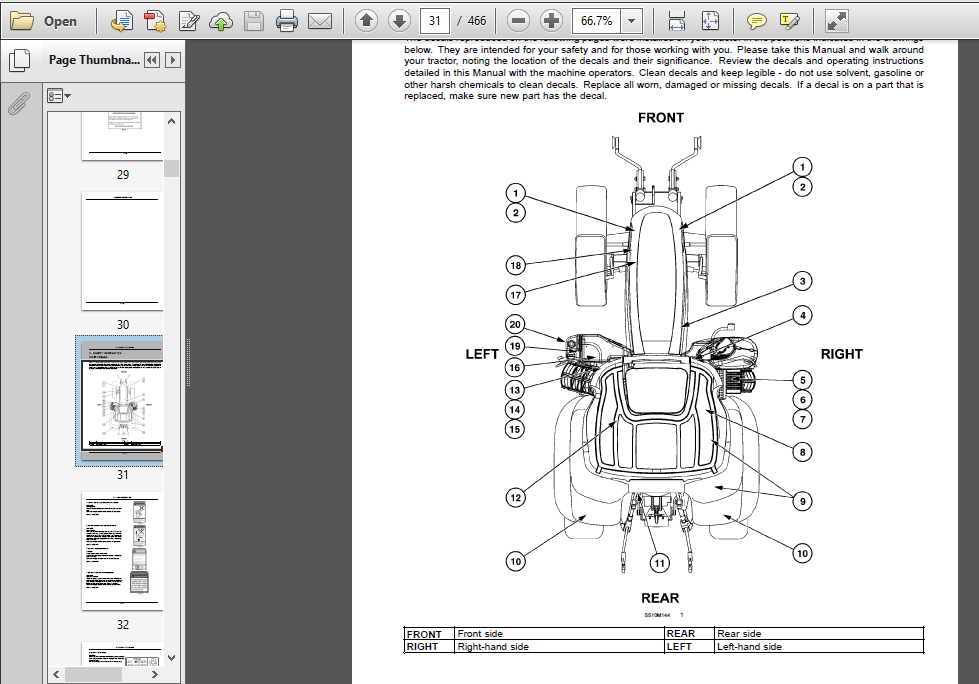This screenshot has height=684, width=979.
Task: Click the zoom percentage field 66.7%
Action: (x=597, y=21)
